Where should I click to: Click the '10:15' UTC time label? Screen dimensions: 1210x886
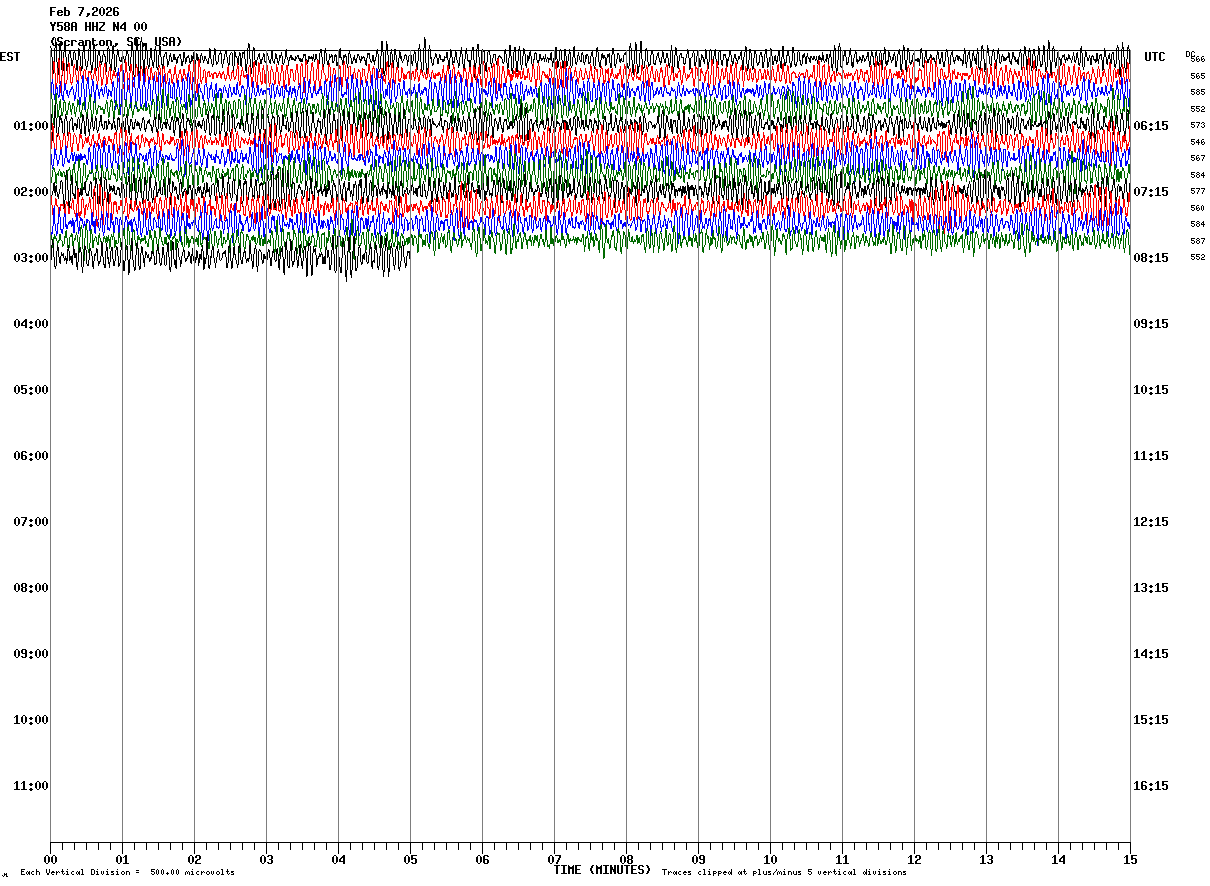coord(1150,390)
